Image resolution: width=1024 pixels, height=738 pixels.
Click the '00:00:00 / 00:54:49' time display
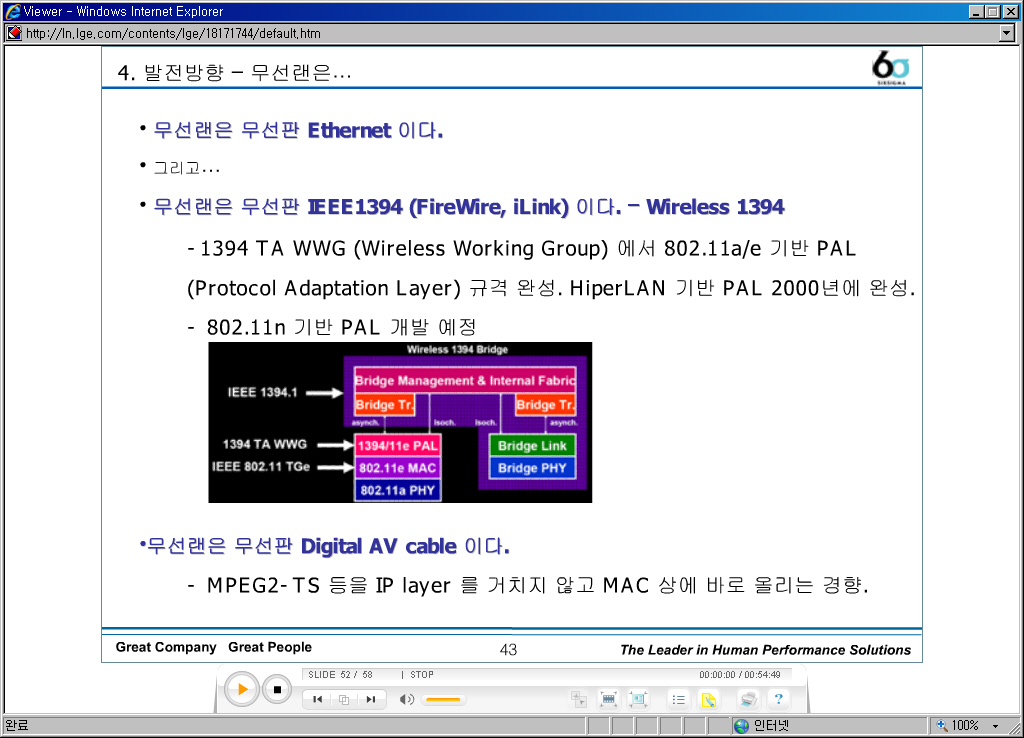click(x=740, y=675)
